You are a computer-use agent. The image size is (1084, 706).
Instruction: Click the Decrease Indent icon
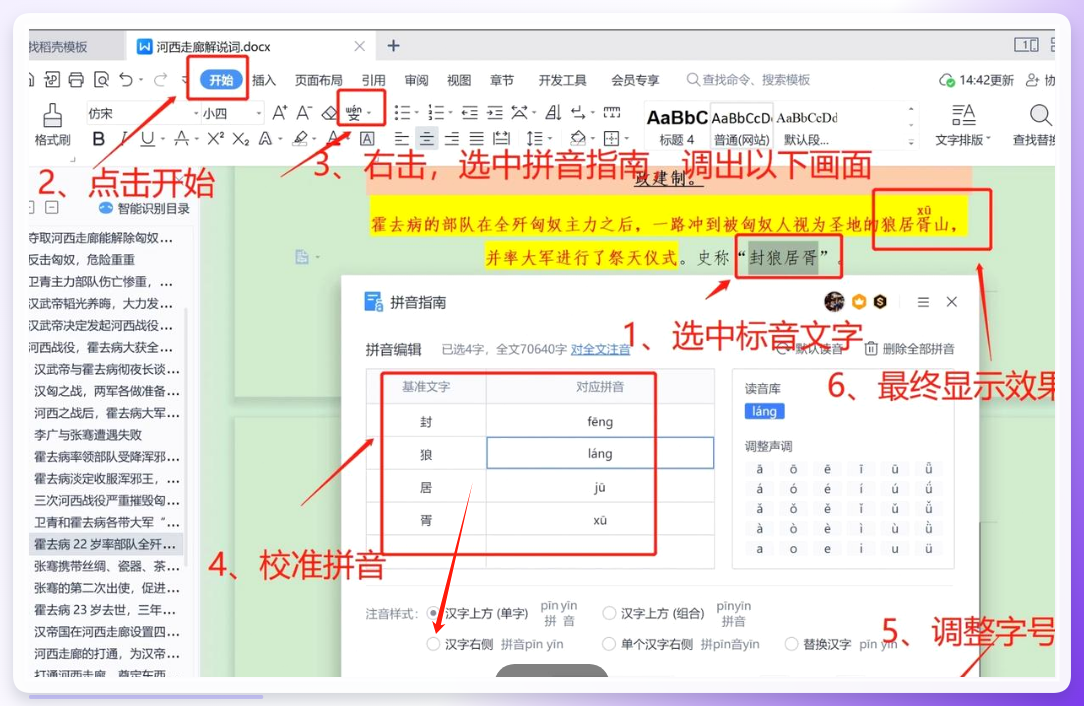coord(470,113)
